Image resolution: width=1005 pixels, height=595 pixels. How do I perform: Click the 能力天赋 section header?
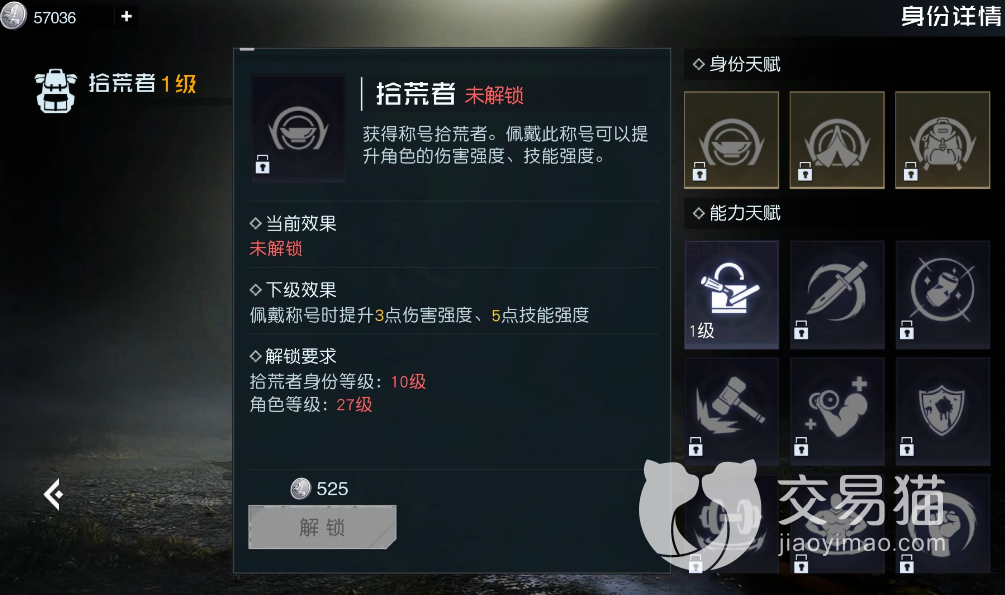(x=737, y=213)
